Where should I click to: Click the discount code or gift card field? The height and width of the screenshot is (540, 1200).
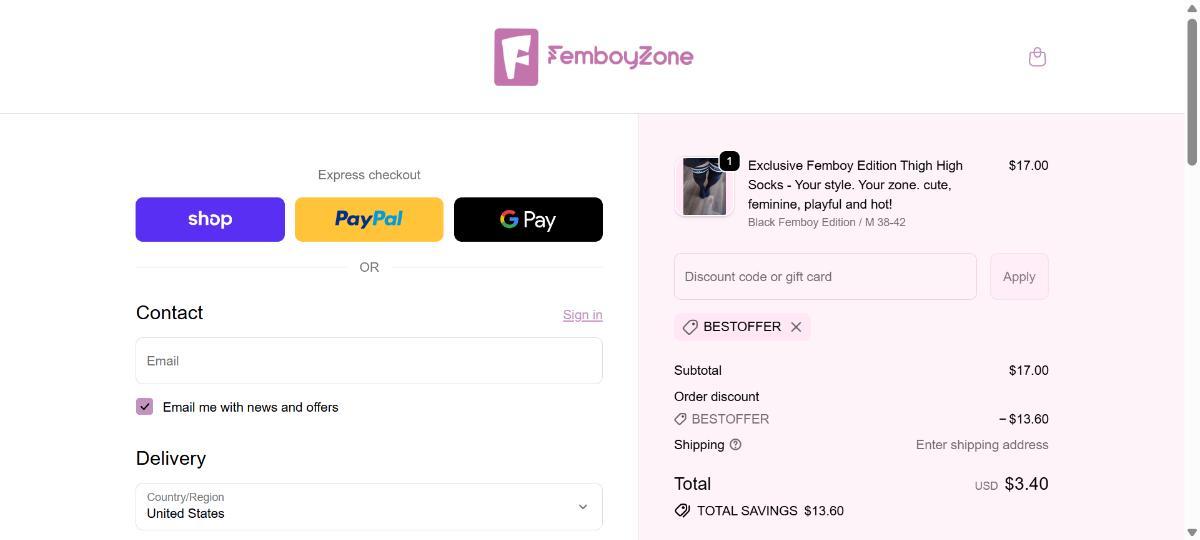click(x=824, y=277)
